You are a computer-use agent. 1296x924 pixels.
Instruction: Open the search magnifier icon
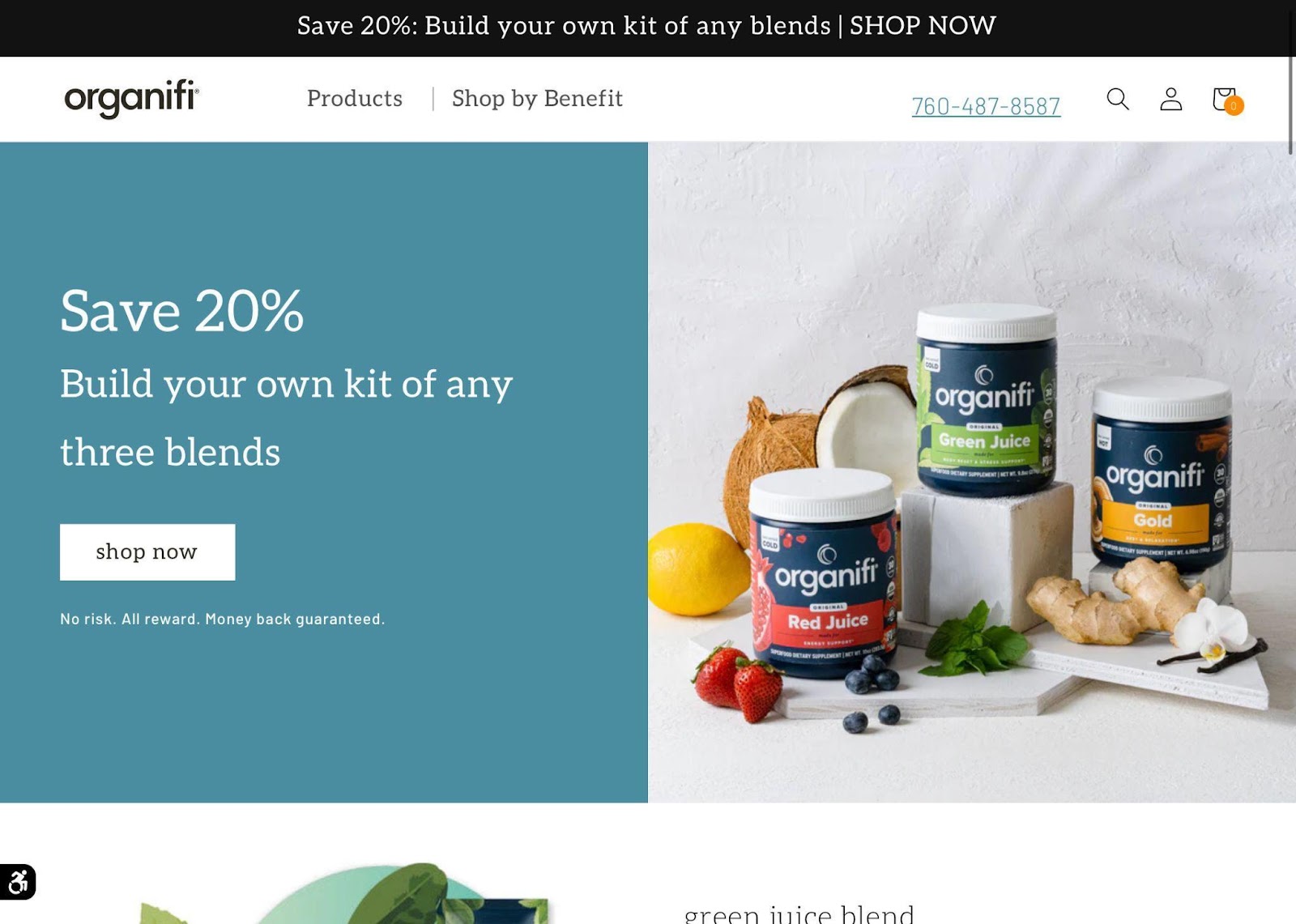[1118, 99]
